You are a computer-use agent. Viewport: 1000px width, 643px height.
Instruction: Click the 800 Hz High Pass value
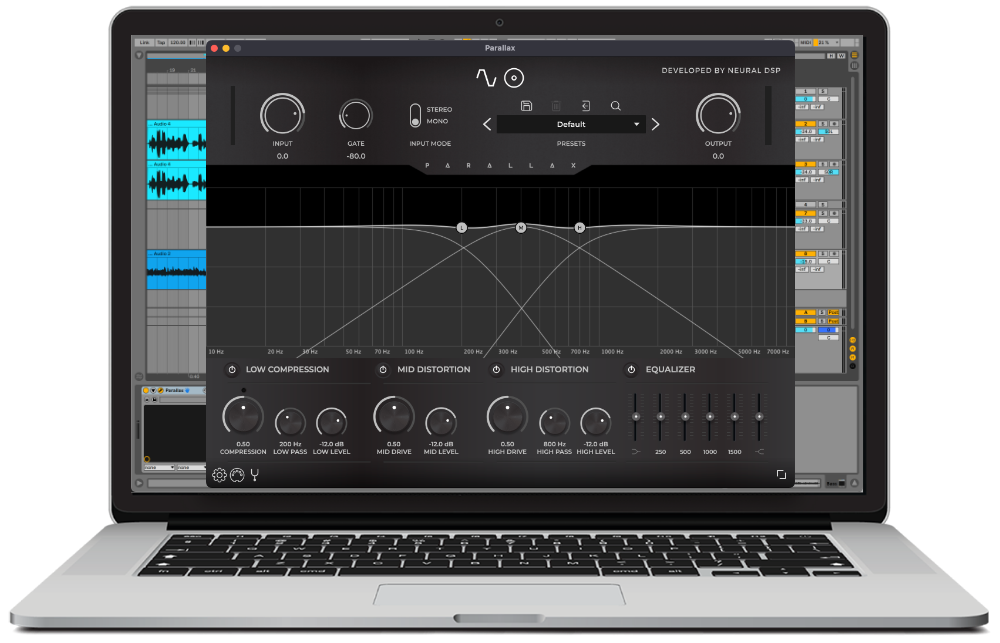click(554, 444)
